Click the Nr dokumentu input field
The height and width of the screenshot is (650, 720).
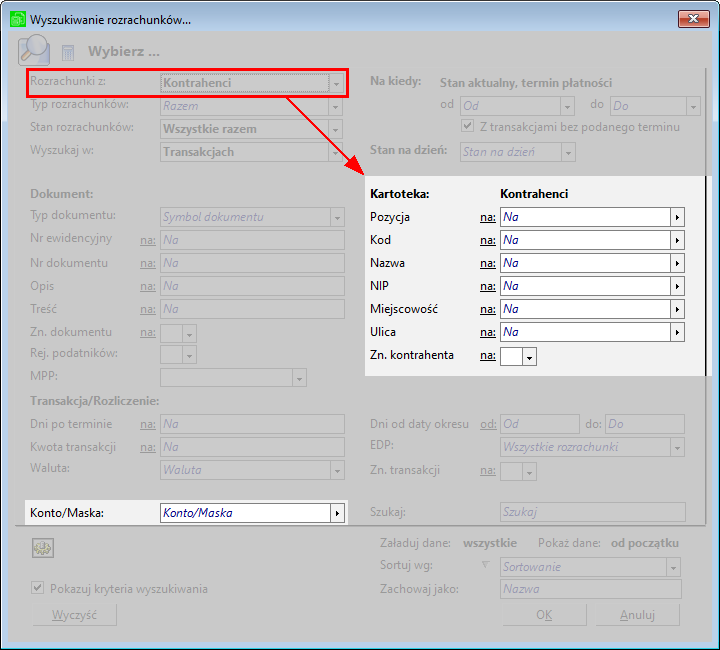(x=253, y=263)
